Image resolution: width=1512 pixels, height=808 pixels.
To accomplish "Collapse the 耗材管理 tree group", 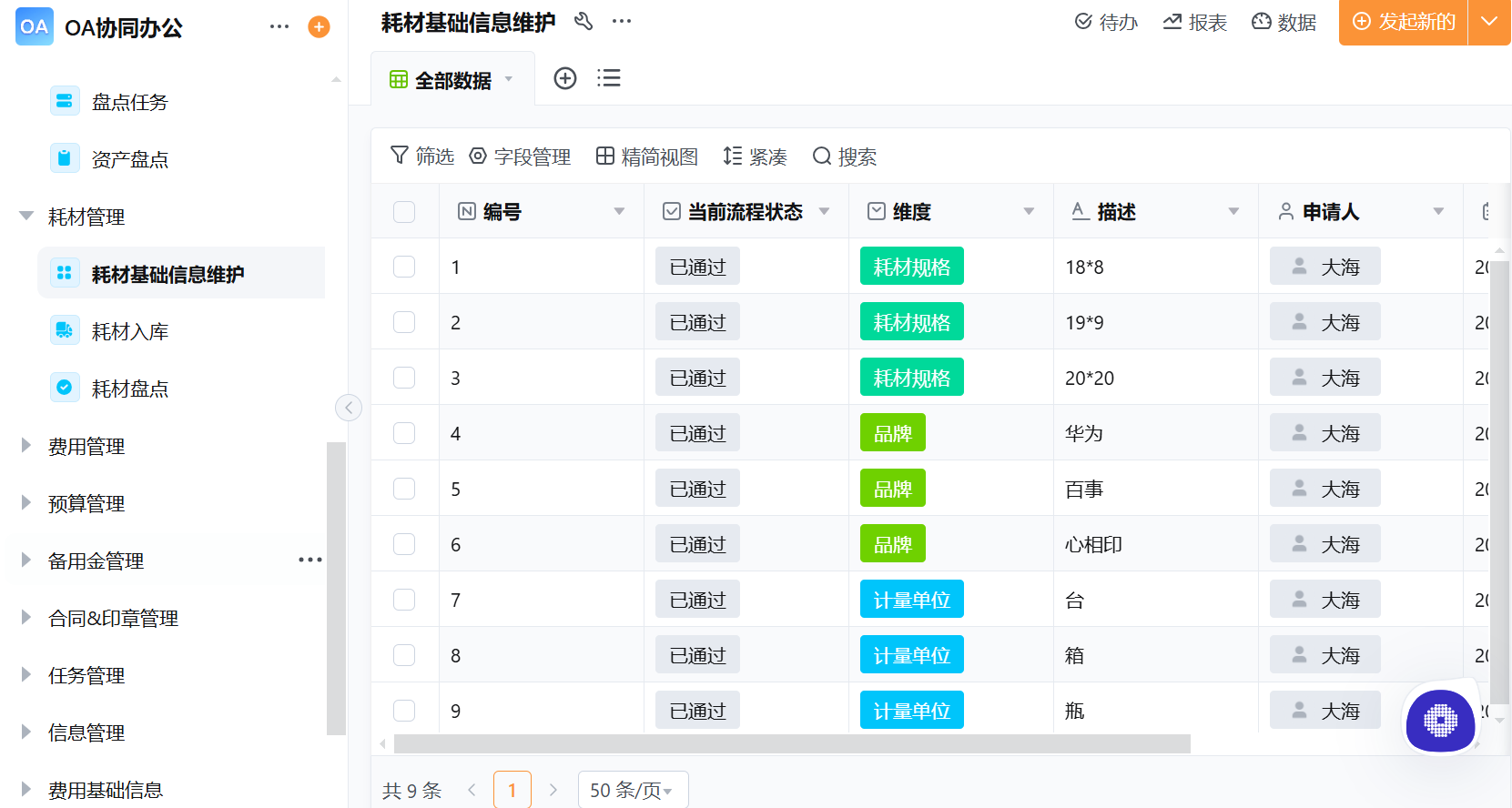I will (x=26, y=216).
